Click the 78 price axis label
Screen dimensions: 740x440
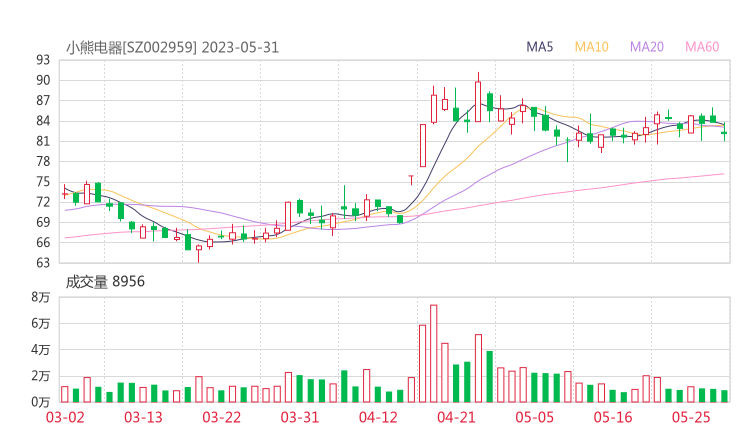point(43,161)
